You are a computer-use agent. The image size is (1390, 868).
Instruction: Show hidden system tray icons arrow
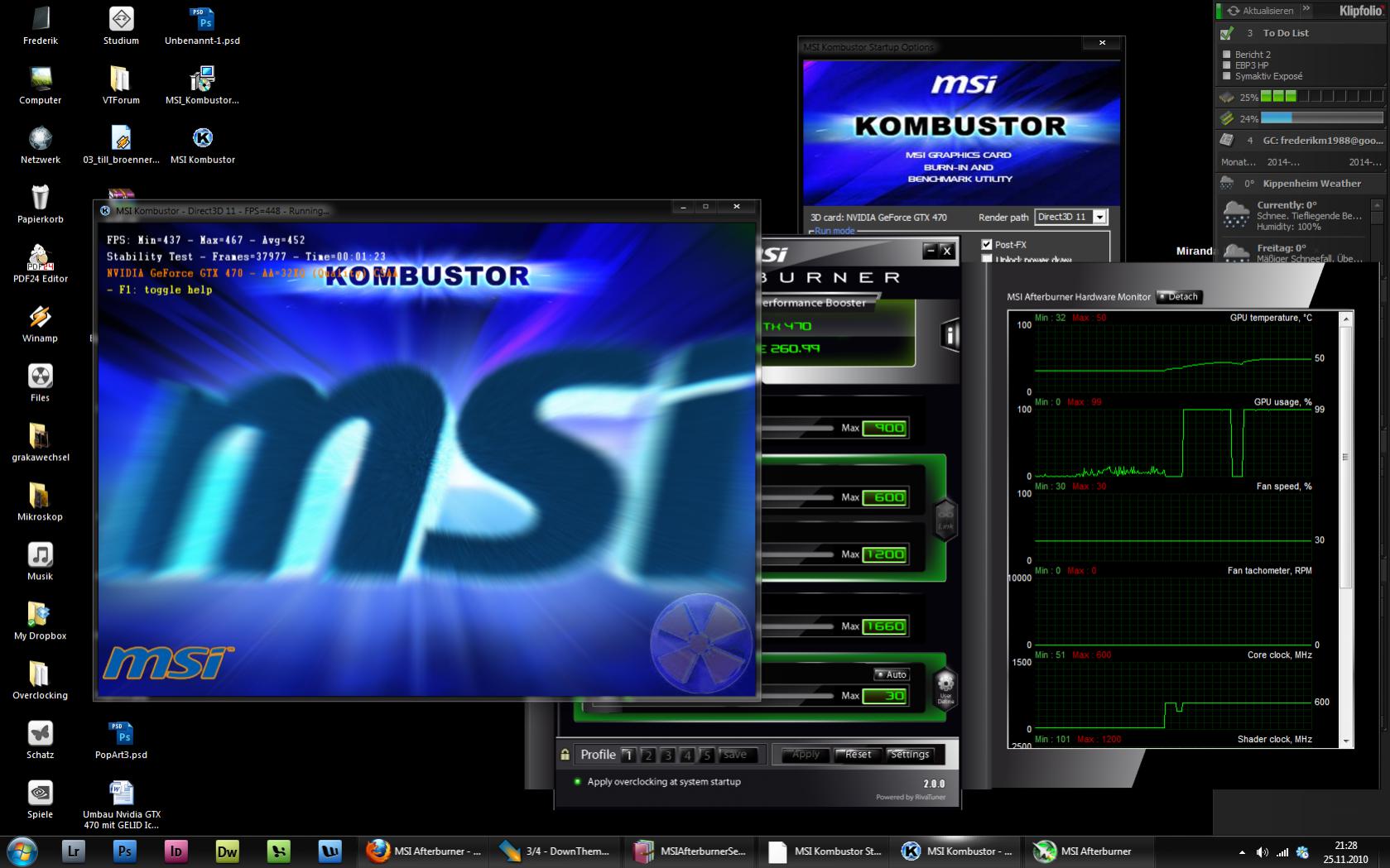coord(1242,851)
